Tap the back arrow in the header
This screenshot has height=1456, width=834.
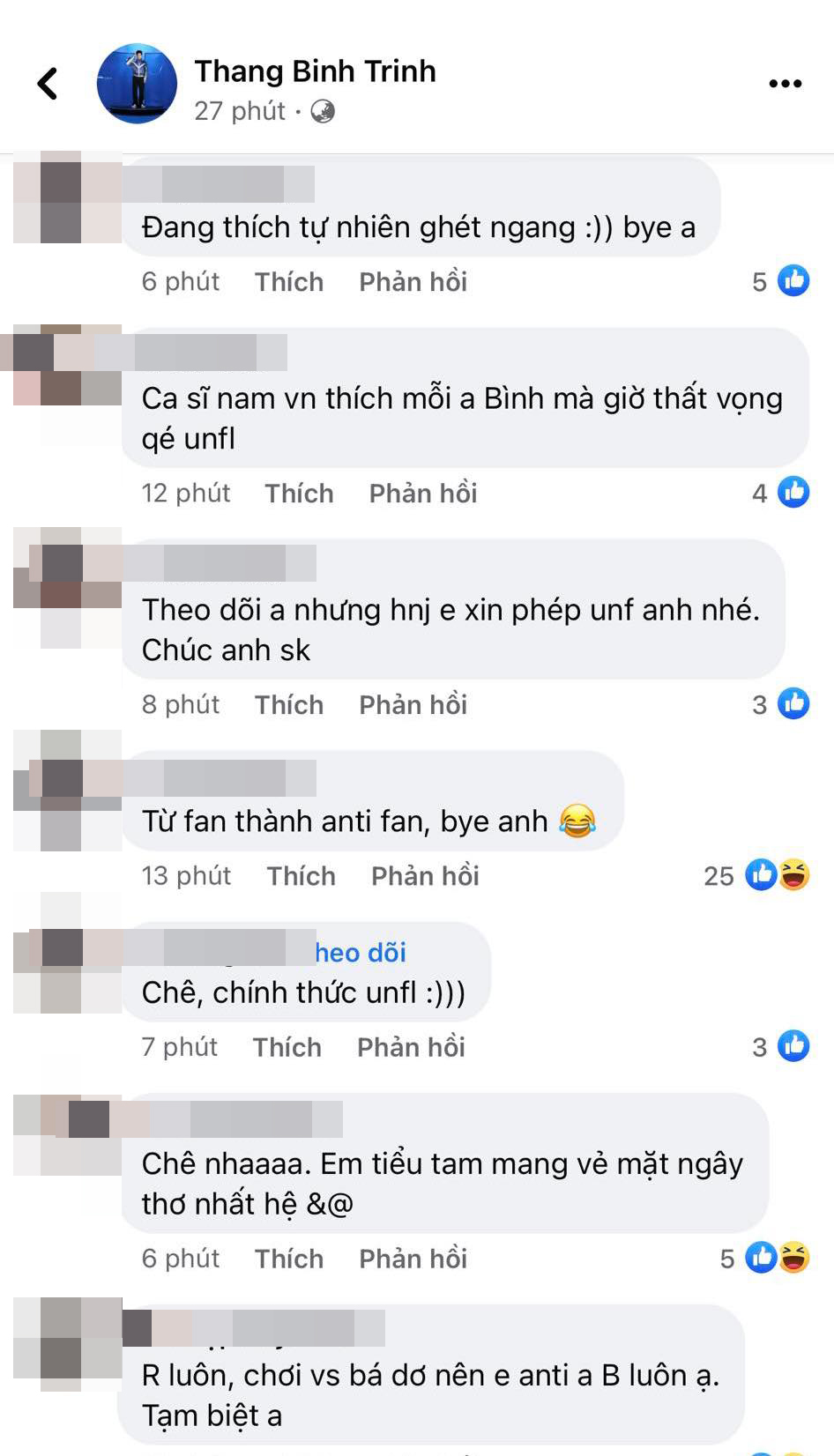click(48, 84)
